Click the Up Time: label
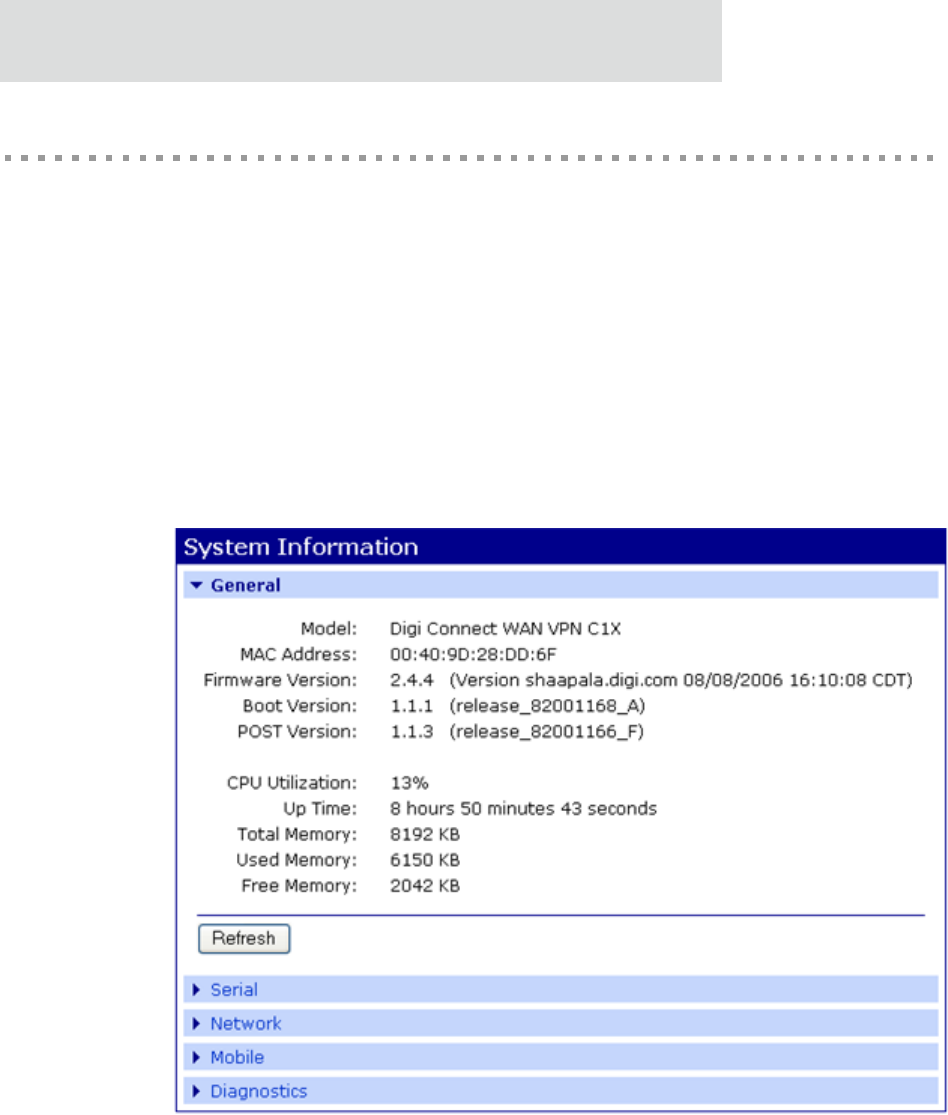 [x=320, y=809]
